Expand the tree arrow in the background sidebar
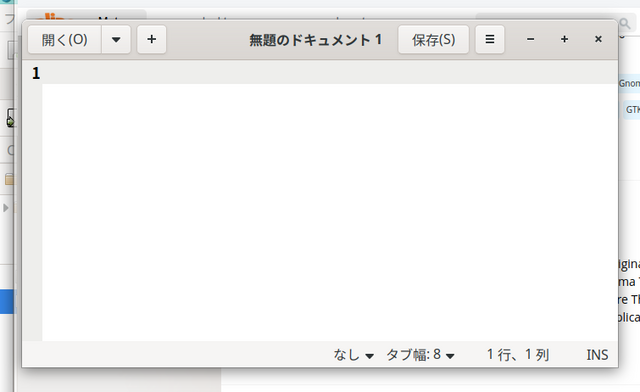The width and height of the screenshot is (640, 392). (6, 208)
